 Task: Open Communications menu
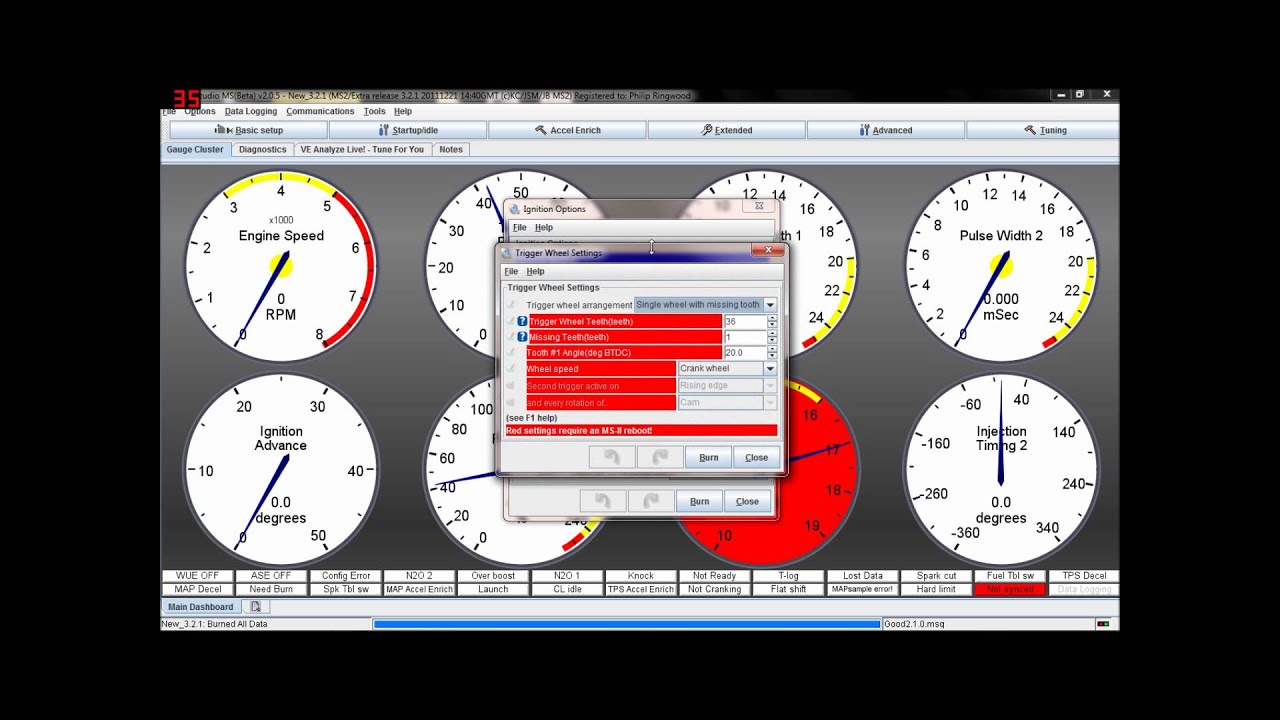pos(320,111)
